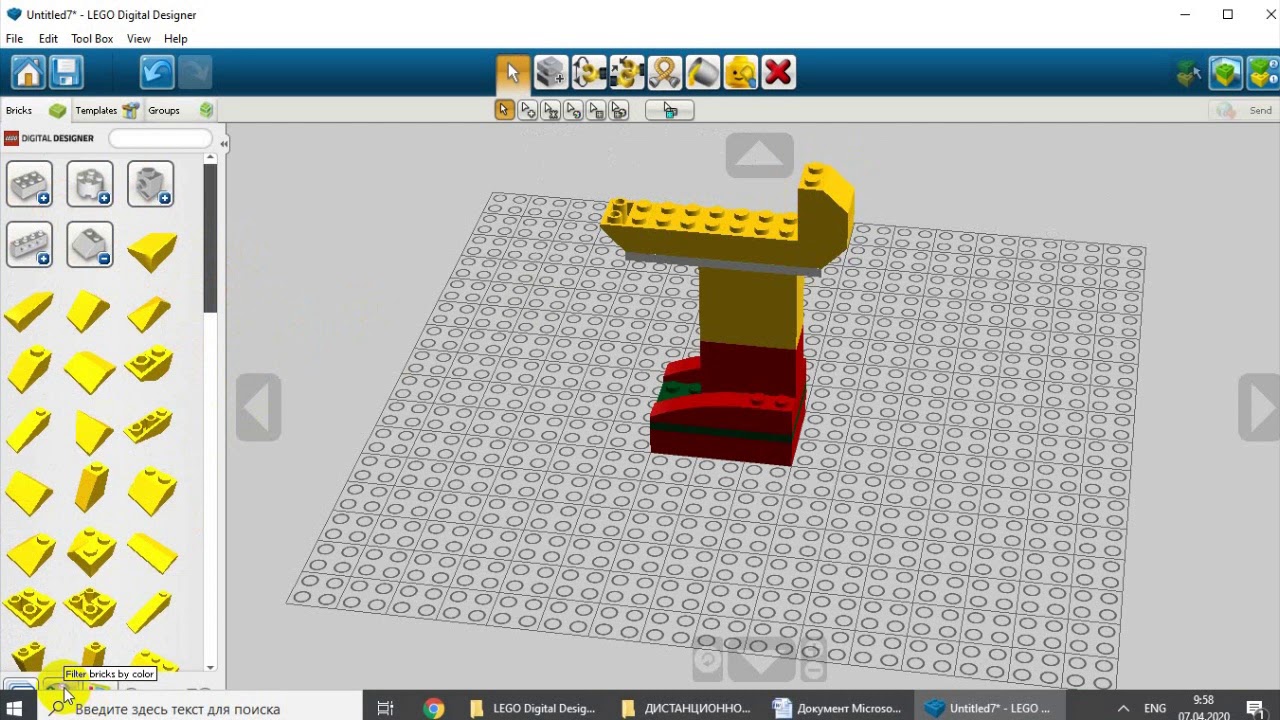Collapse the brick palette panel arrow
This screenshot has width=1280, height=720.
224,144
